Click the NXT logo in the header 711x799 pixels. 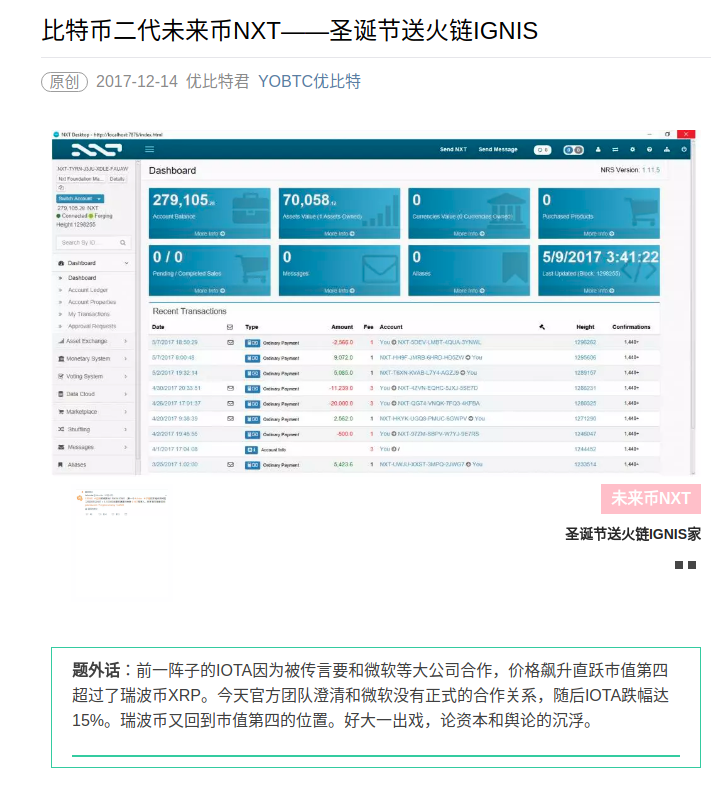click(96, 149)
